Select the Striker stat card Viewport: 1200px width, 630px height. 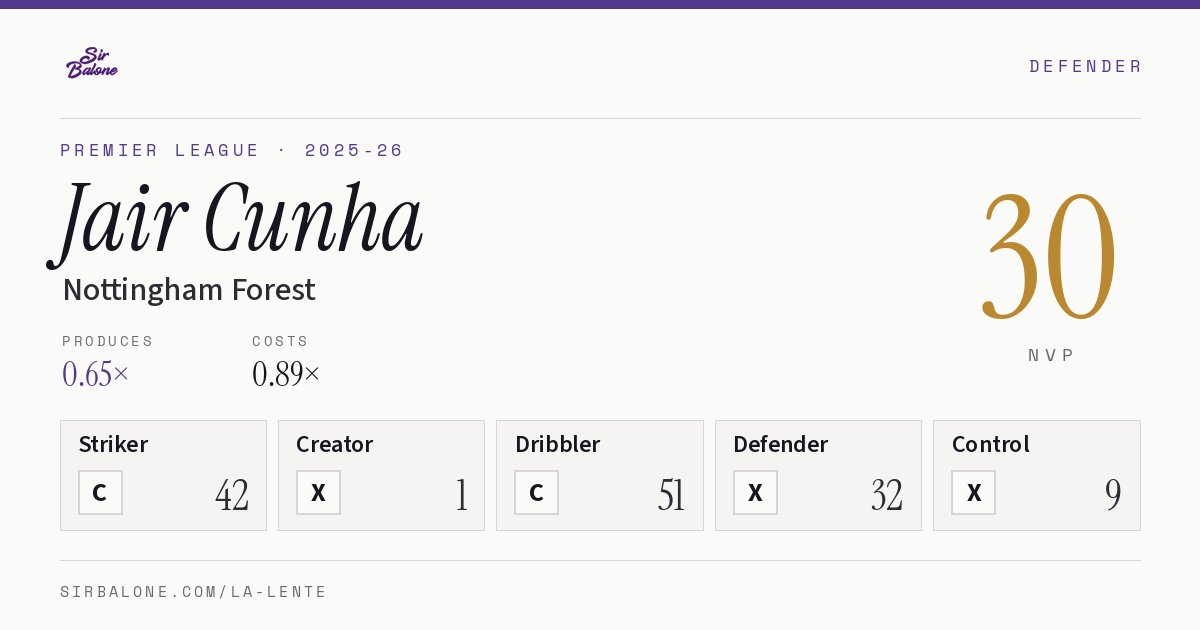[163, 475]
